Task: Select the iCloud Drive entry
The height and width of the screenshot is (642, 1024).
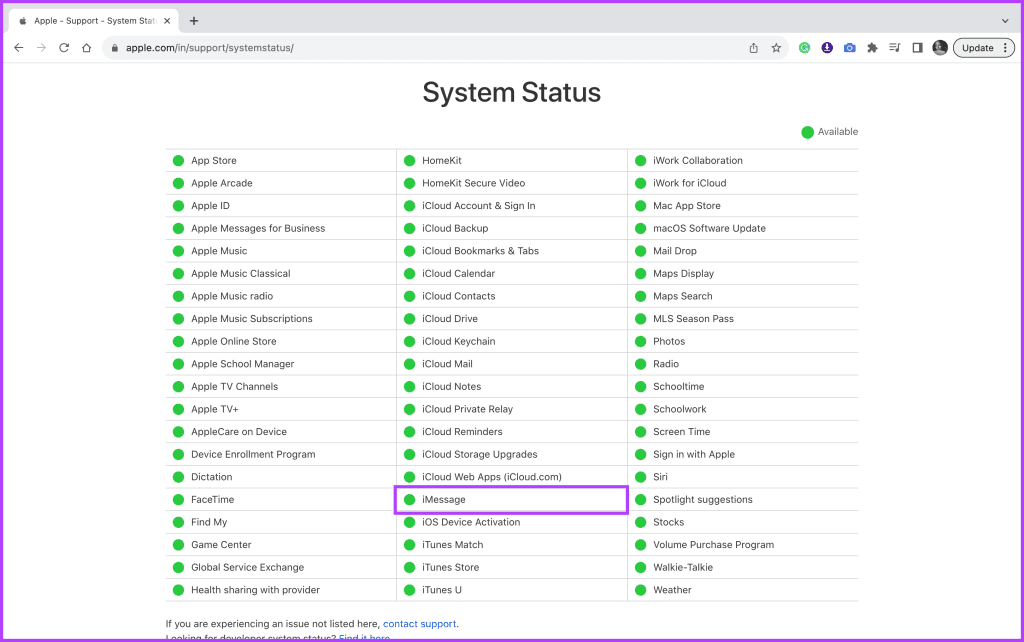Action: point(450,319)
